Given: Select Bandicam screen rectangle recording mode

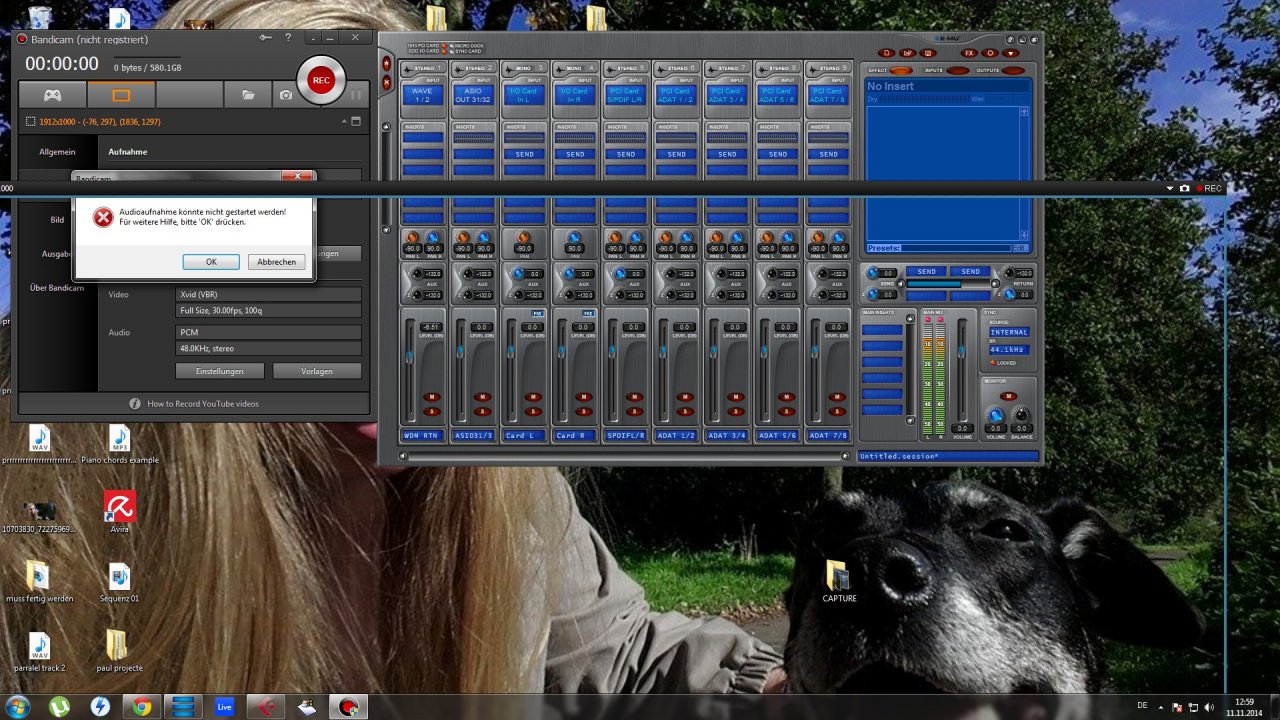Looking at the screenshot, I should (x=121, y=95).
